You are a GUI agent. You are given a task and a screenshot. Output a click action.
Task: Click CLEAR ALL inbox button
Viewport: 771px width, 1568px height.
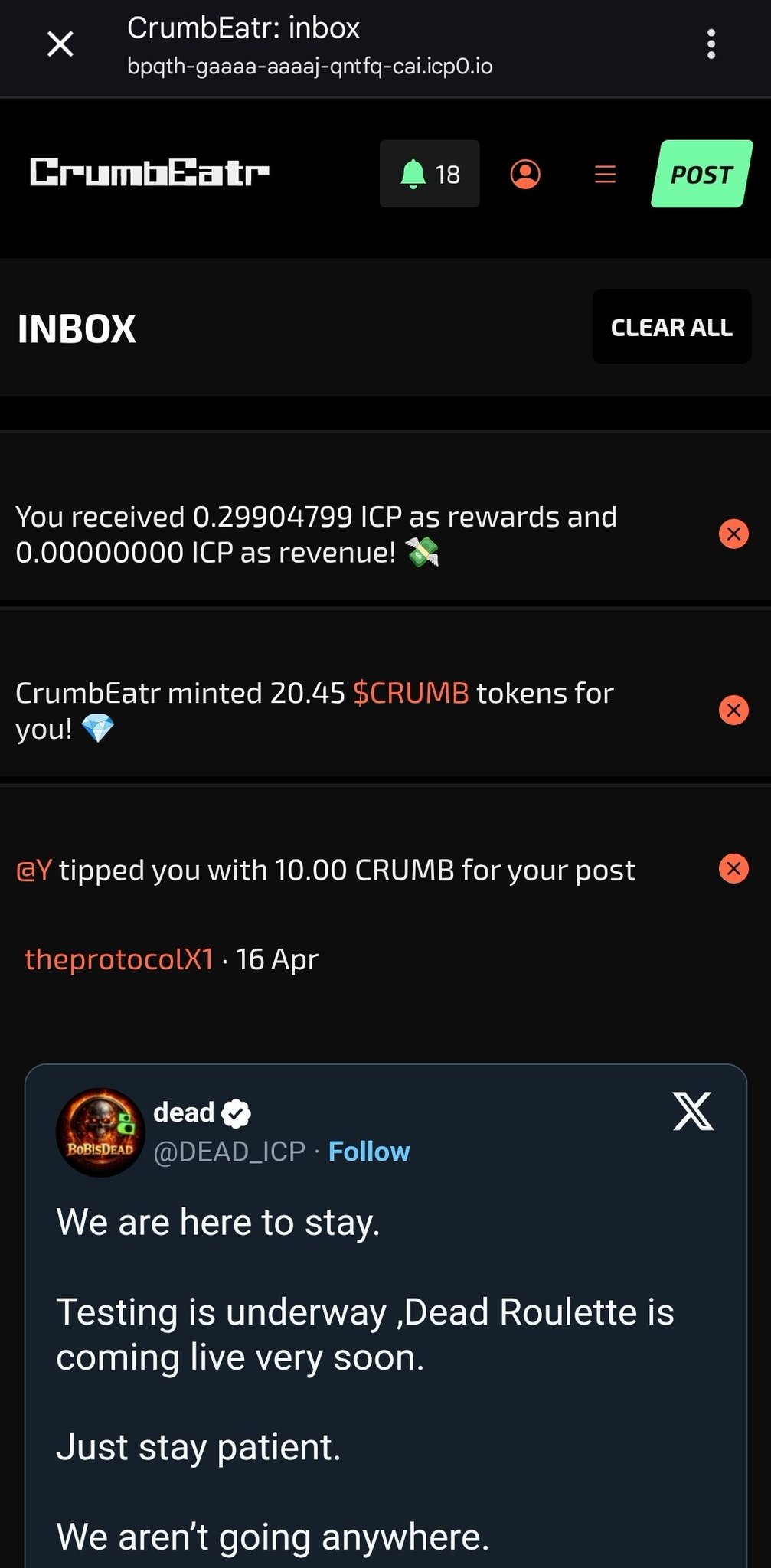point(671,327)
